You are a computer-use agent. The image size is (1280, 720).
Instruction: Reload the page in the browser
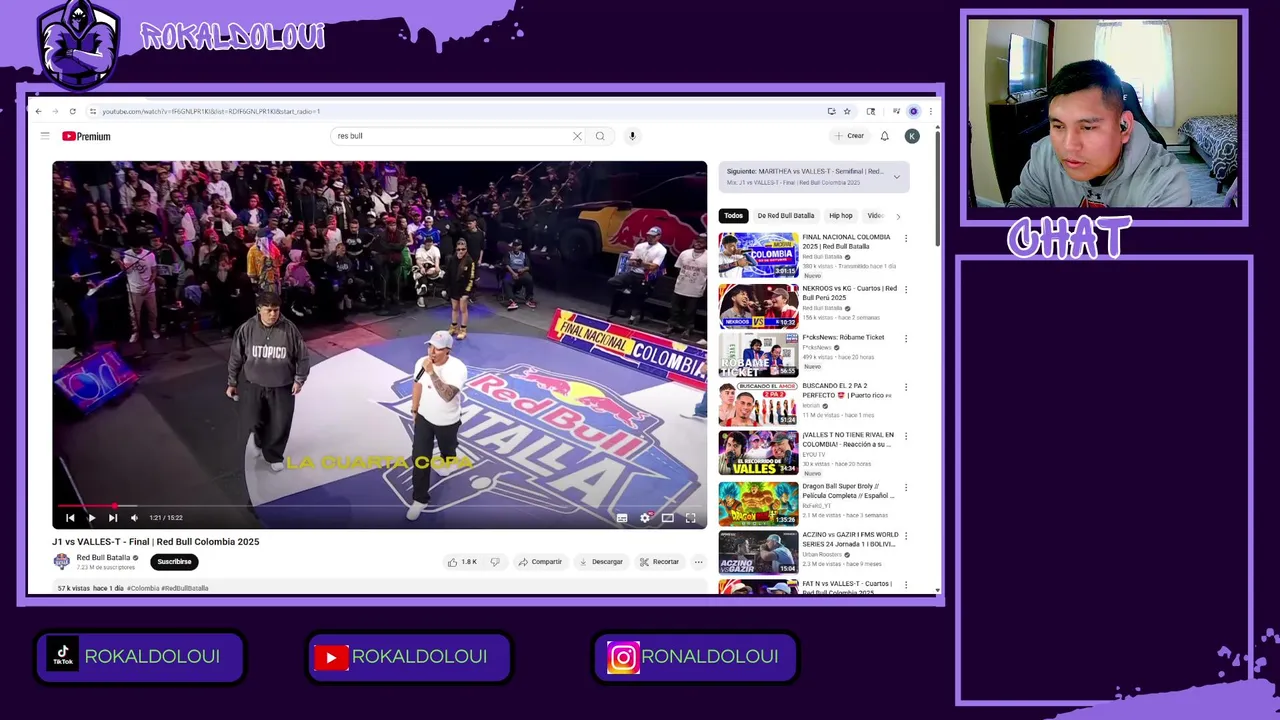tap(72, 111)
